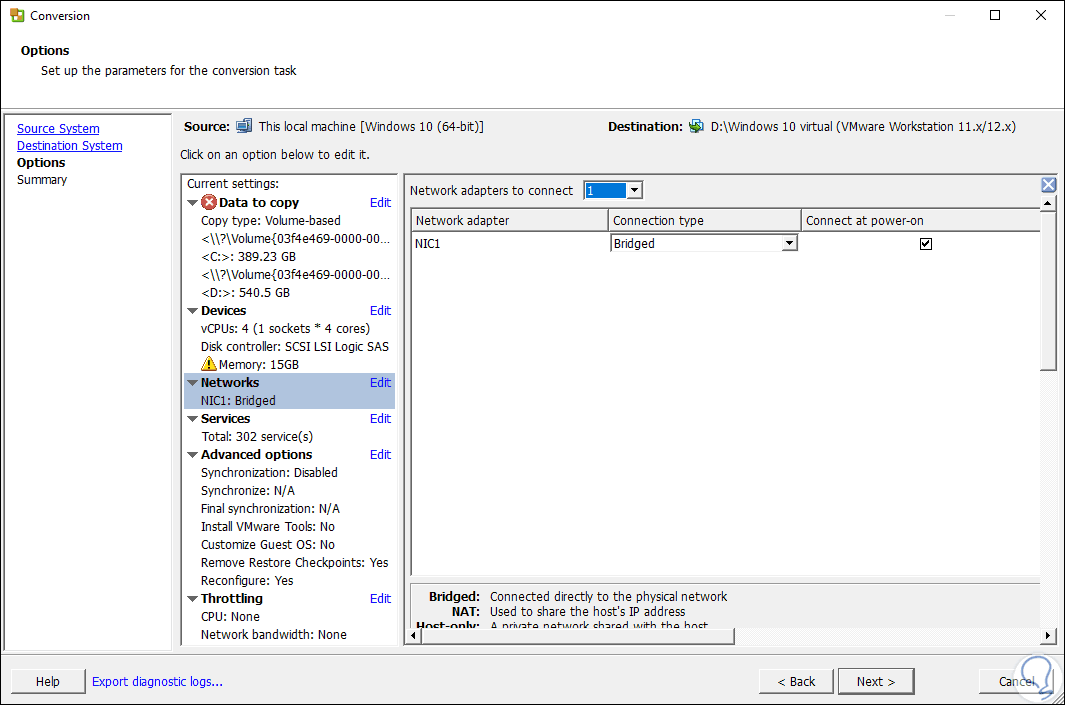Edit the Services settings

coord(380,418)
